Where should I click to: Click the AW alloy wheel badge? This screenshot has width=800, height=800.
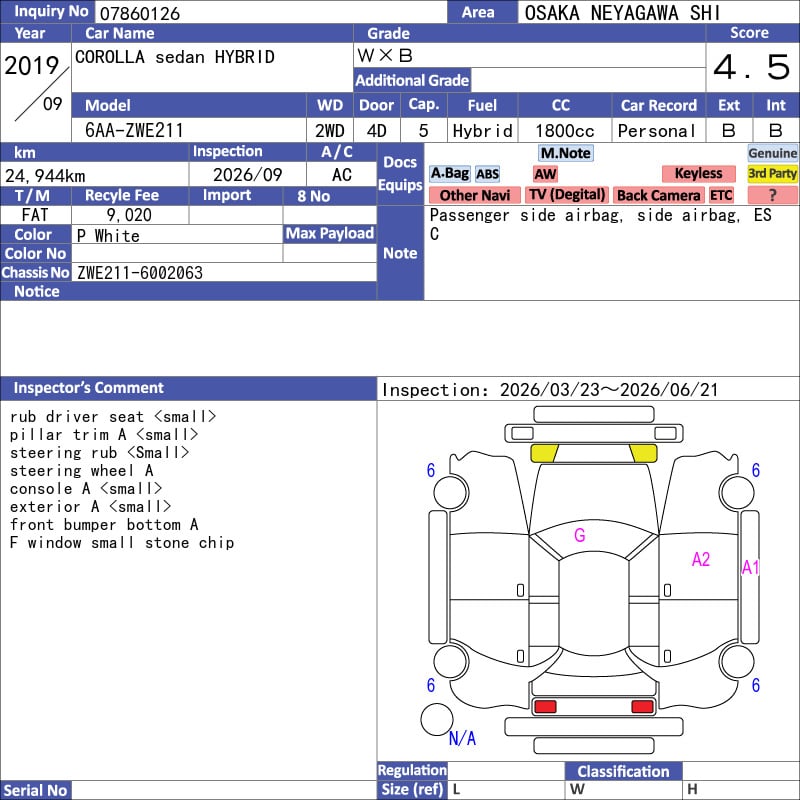tap(545, 174)
